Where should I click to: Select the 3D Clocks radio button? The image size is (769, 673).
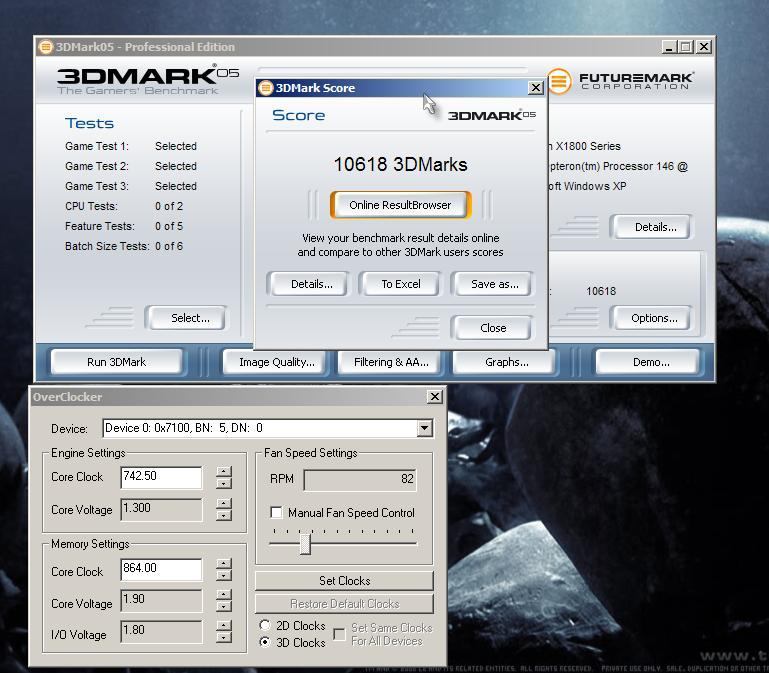tap(265, 642)
